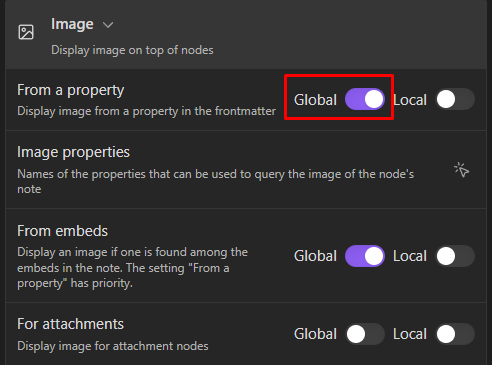Click the For attachments setting title
Image resolution: width=492 pixels, height=365 pixels.
(x=71, y=324)
